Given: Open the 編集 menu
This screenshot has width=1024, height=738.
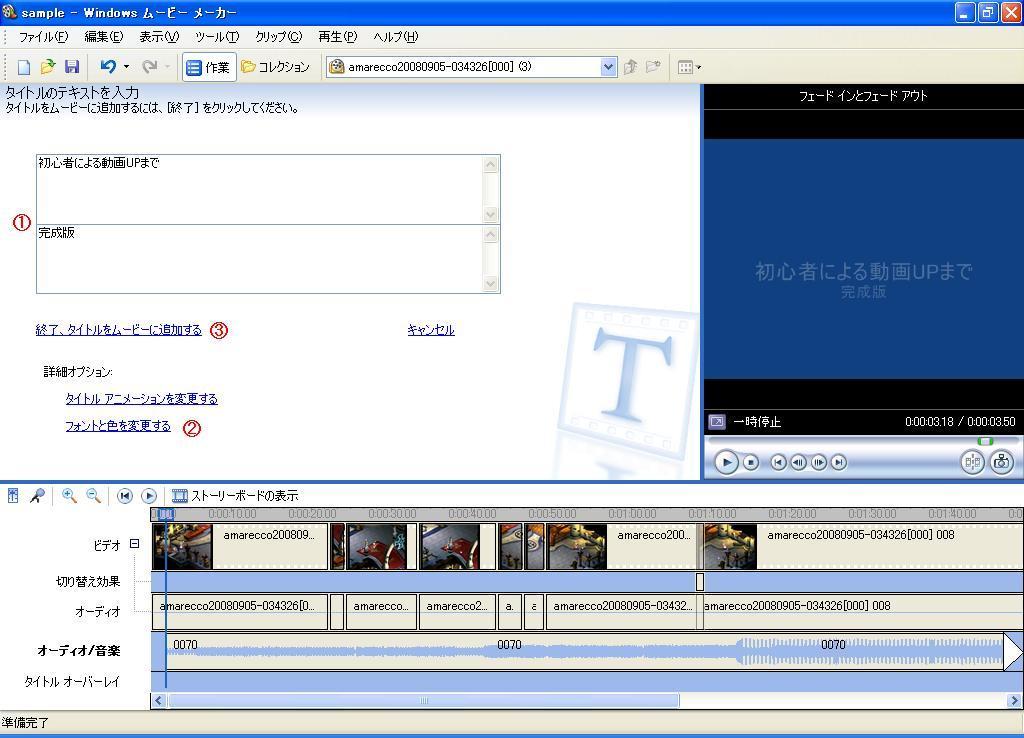Looking at the screenshot, I should point(103,37).
